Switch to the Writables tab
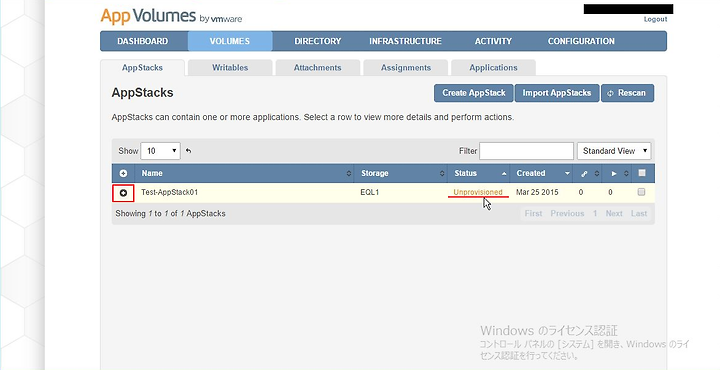Viewport: 720px width, 370px height. point(230,67)
